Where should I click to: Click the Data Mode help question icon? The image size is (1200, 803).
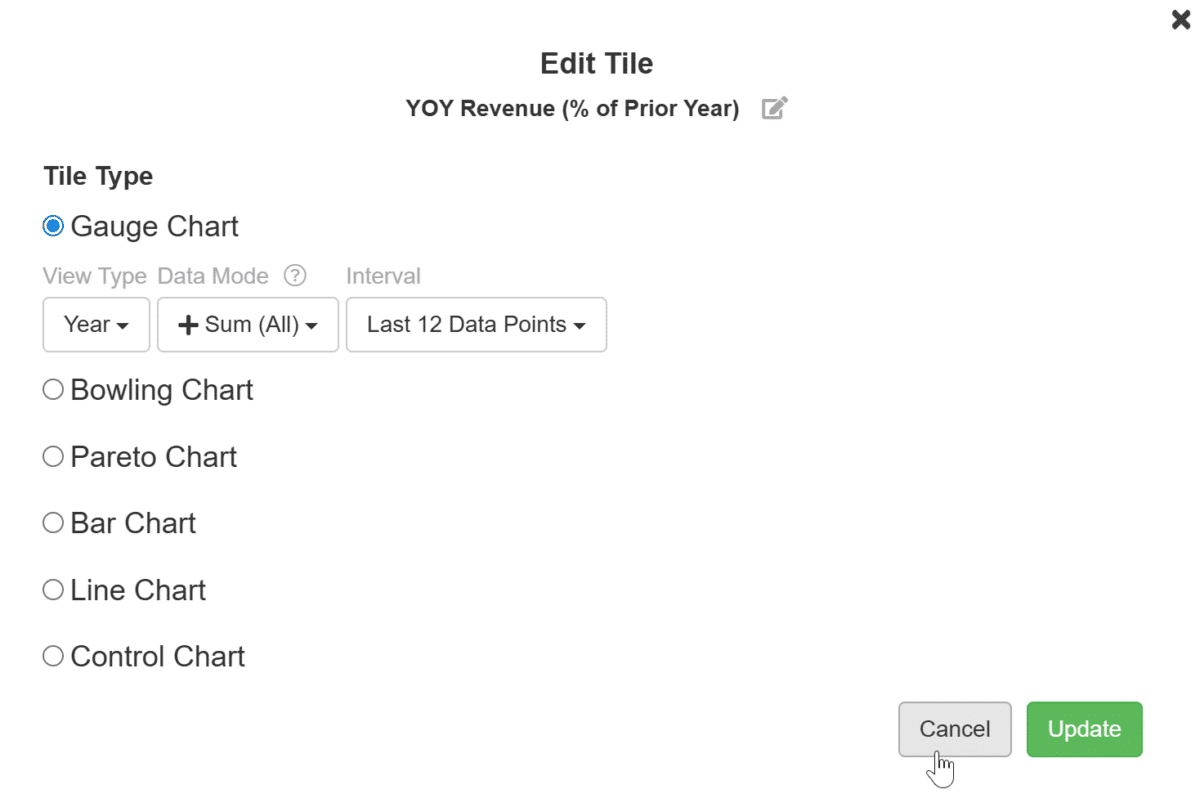[294, 275]
